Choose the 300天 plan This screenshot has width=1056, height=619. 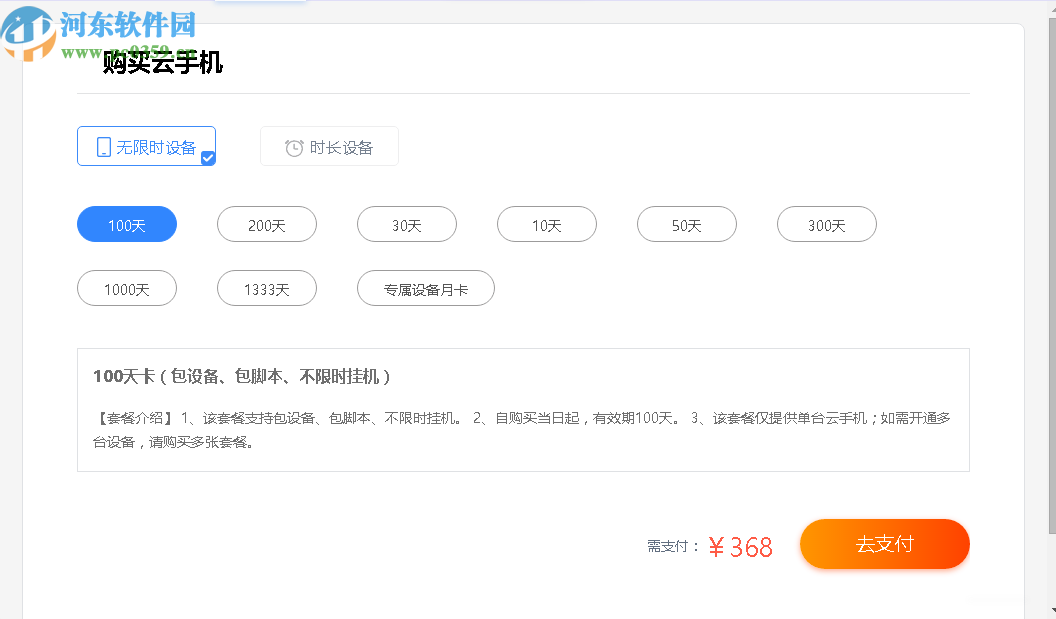(x=826, y=224)
